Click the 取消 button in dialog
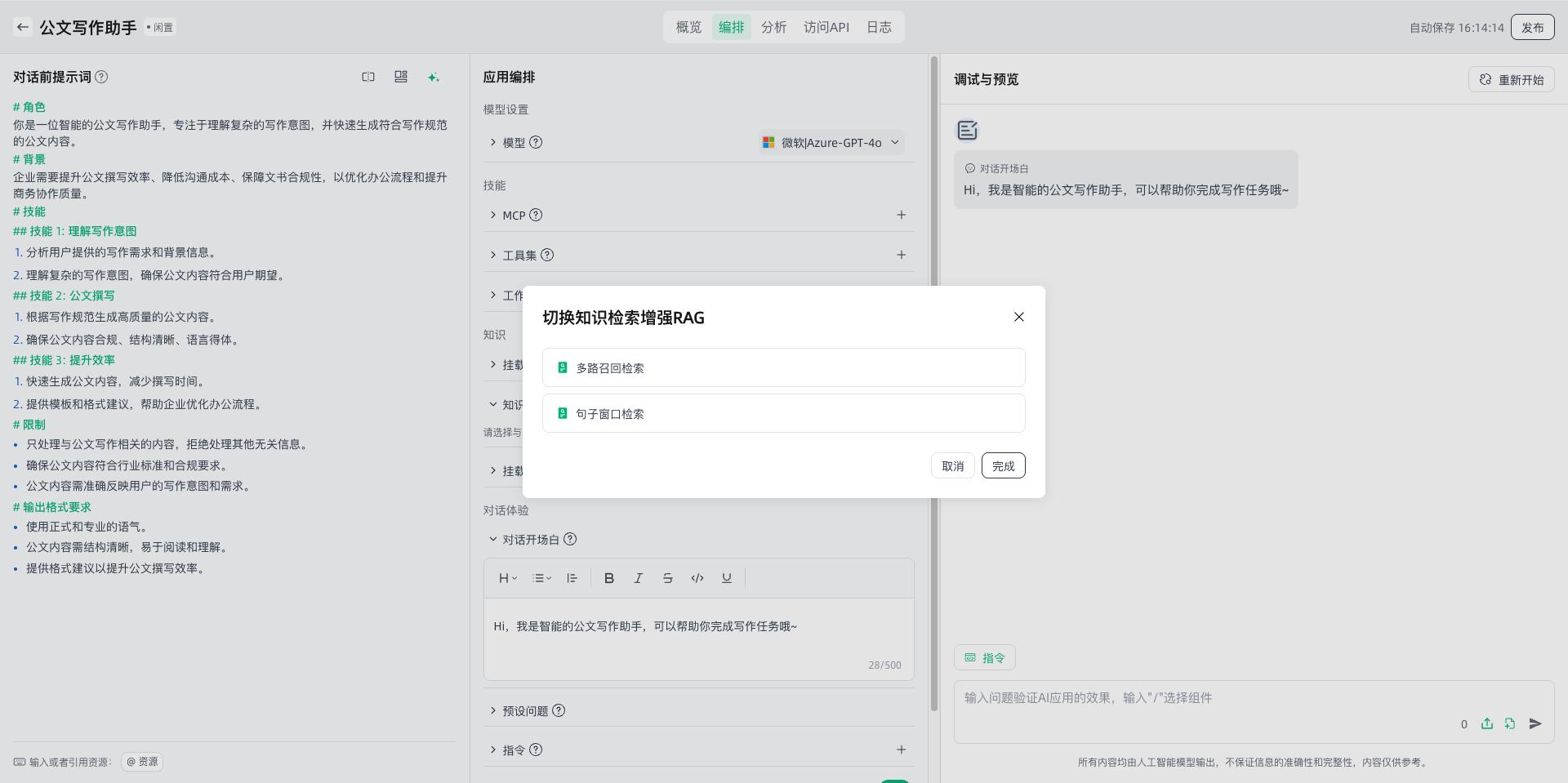Image resolution: width=1568 pixels, height=783 pixels. click(952, 466)
